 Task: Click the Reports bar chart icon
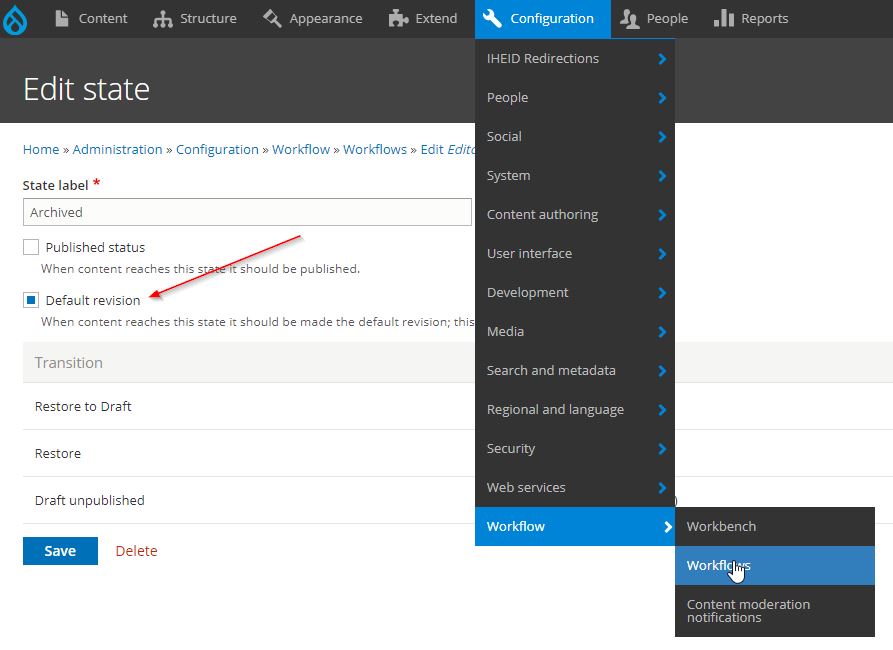pyautogui.click(x=724, y=18)
